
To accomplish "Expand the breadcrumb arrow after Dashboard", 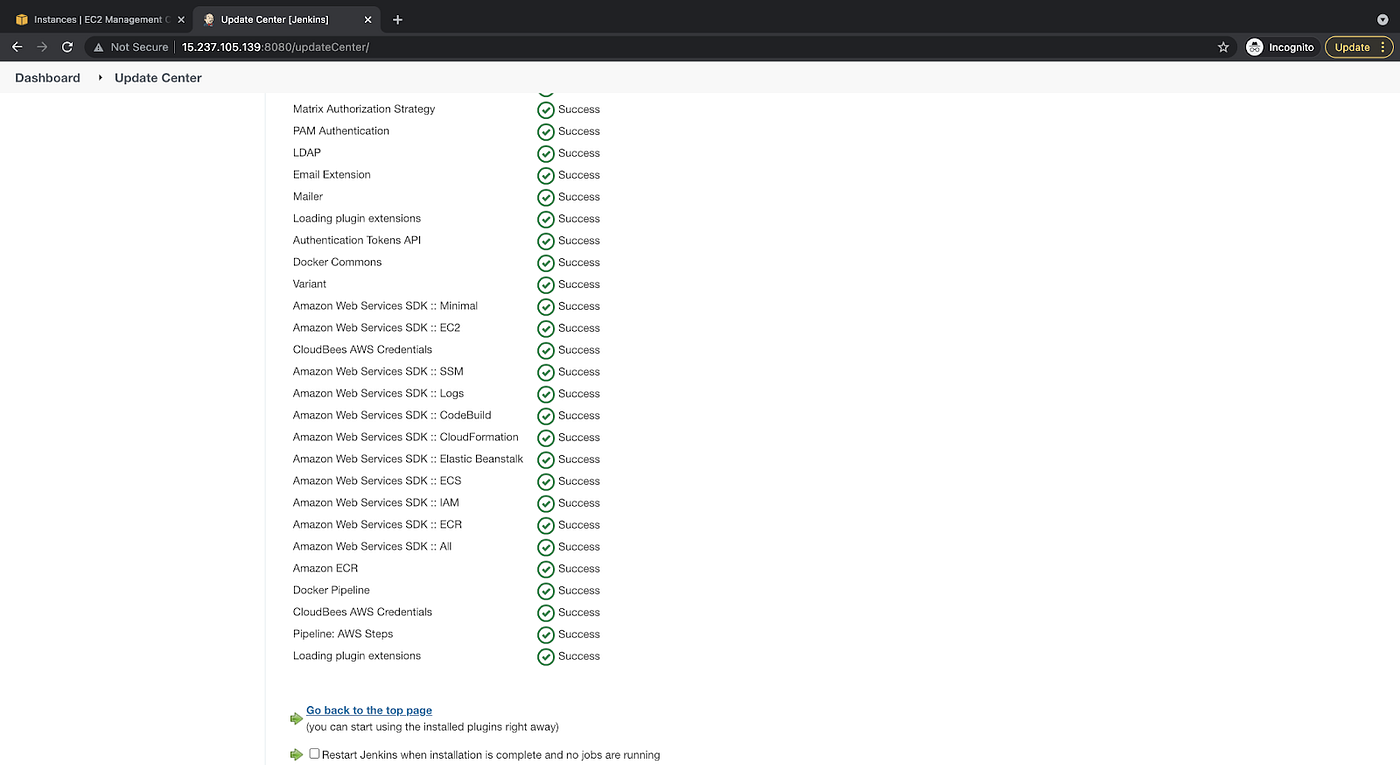I will (100, 78).
